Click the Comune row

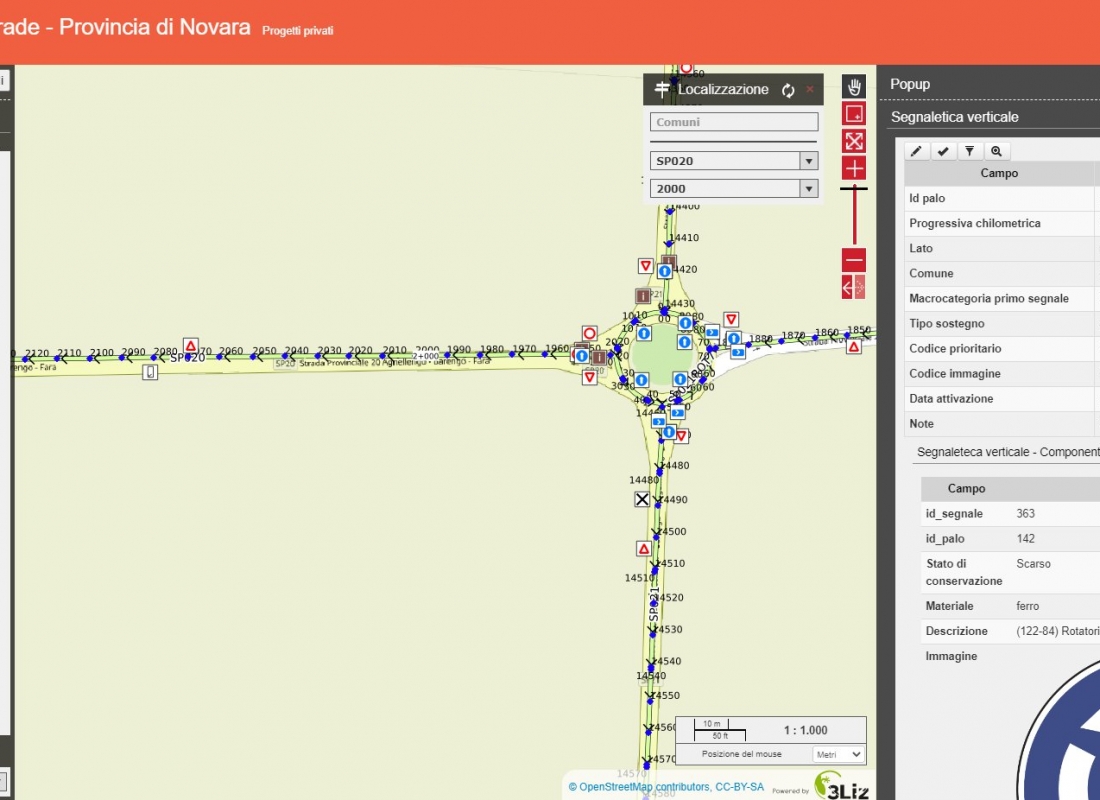click(x=1002, y=274)
